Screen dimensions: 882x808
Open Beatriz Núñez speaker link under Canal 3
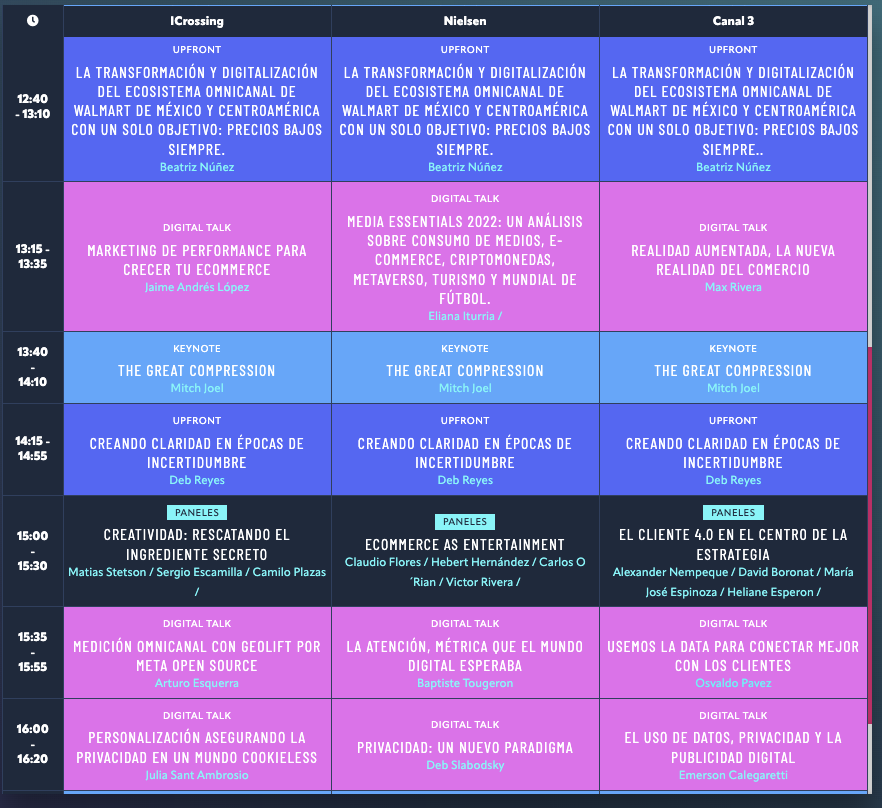[733, 167]
